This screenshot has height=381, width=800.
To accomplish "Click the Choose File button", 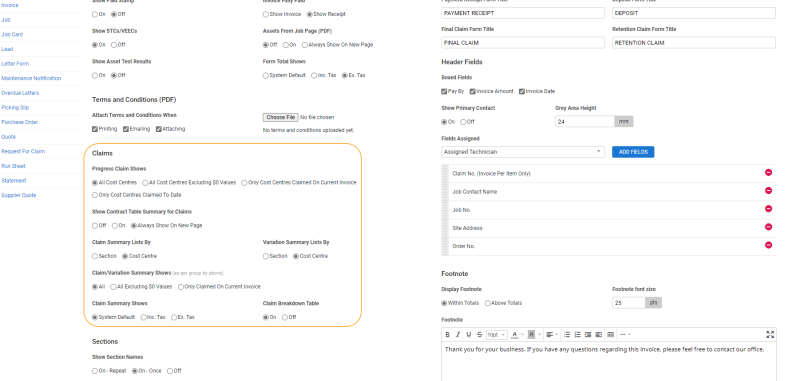I will pyautogui.click(x=281, y=117).
